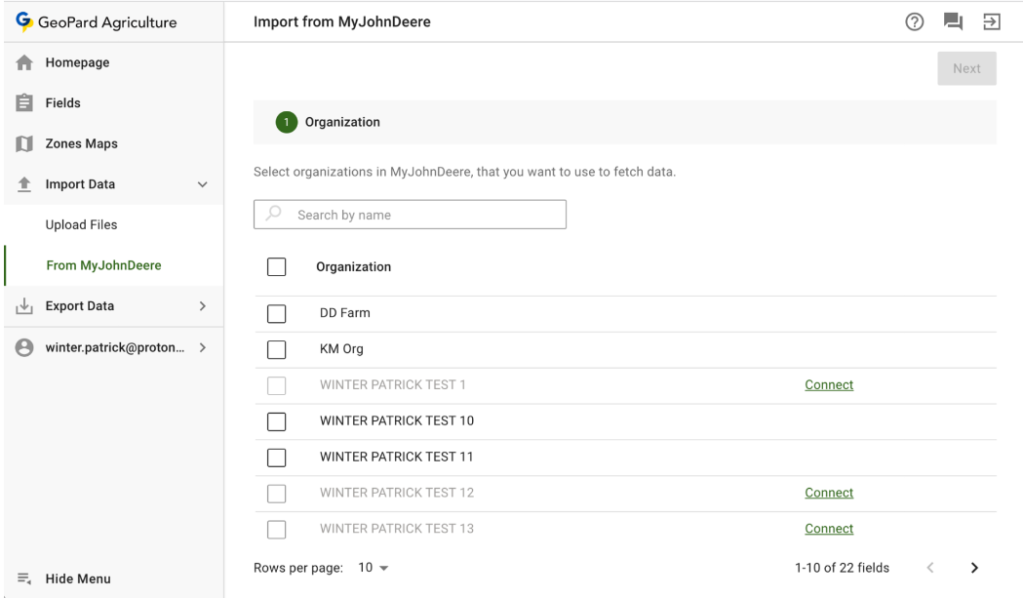Screen dimensions: 1023x598
Task: Open Upload Files menu item
Action: pyautogui.click(x=82, y=225)
